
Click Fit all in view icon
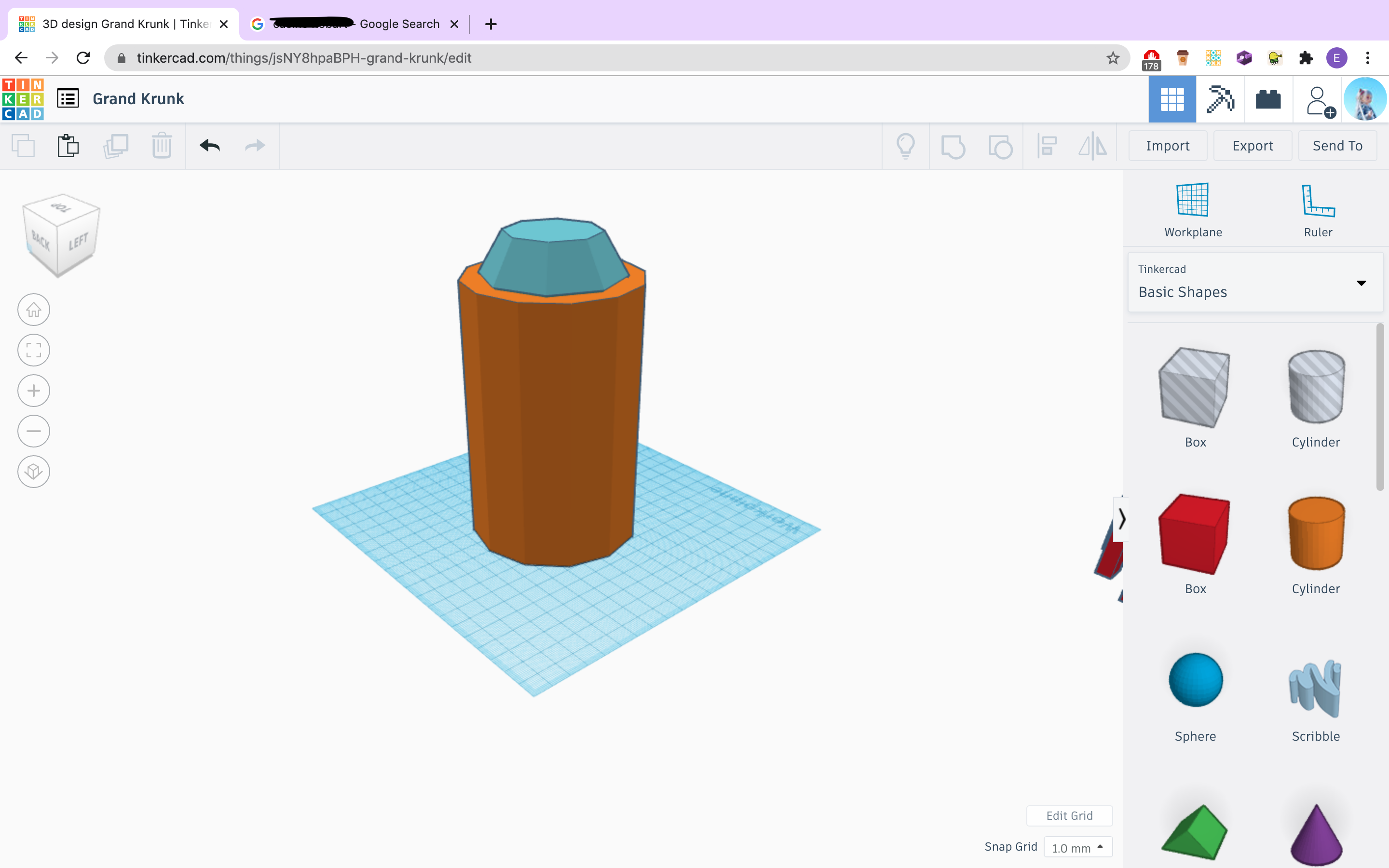pos(34,350)
